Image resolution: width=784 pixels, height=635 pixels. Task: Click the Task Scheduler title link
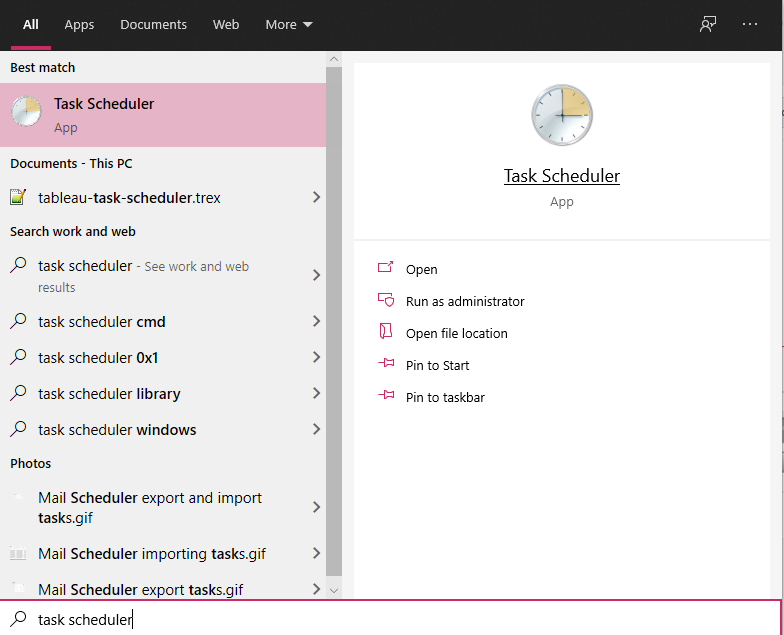[x=561, y=176]
